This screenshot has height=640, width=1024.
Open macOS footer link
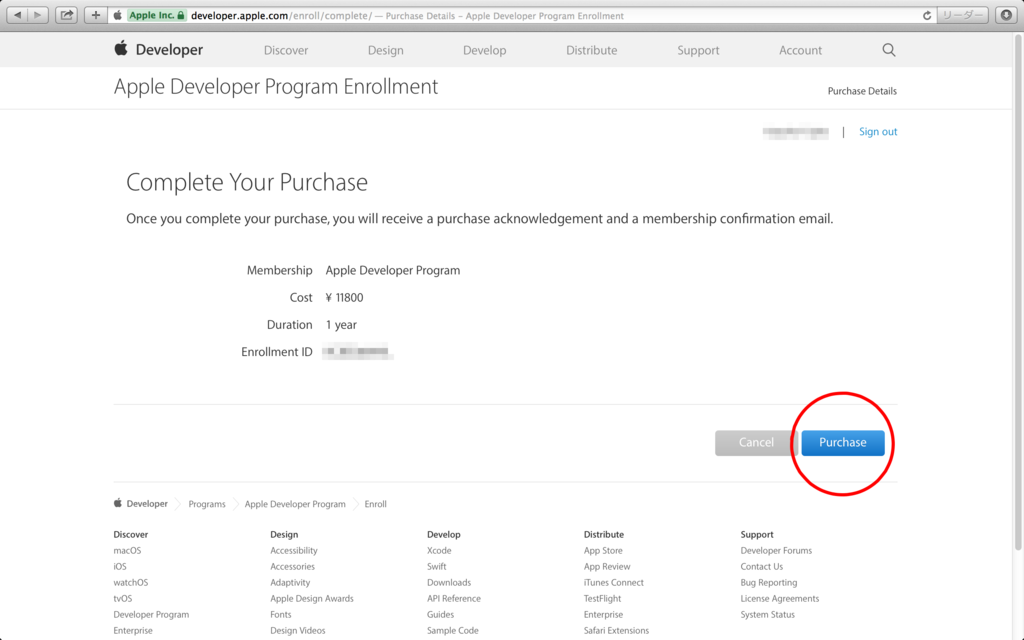[x=127, y=551]
